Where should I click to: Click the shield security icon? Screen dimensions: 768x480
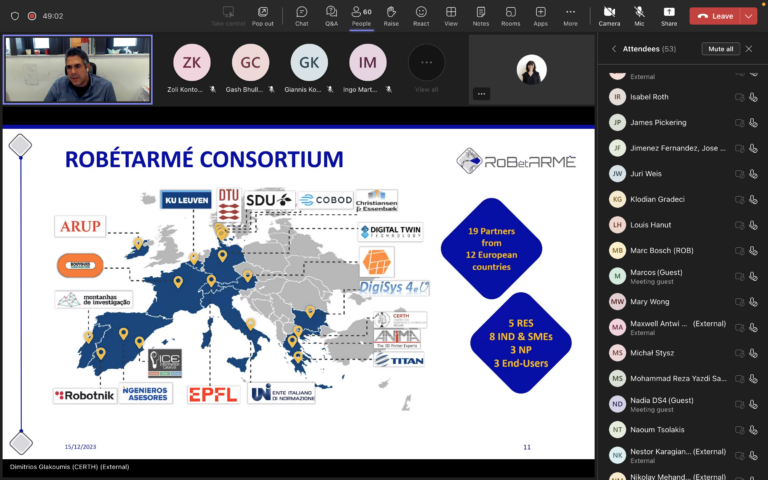pyautogui.click(x=15, y=16)
